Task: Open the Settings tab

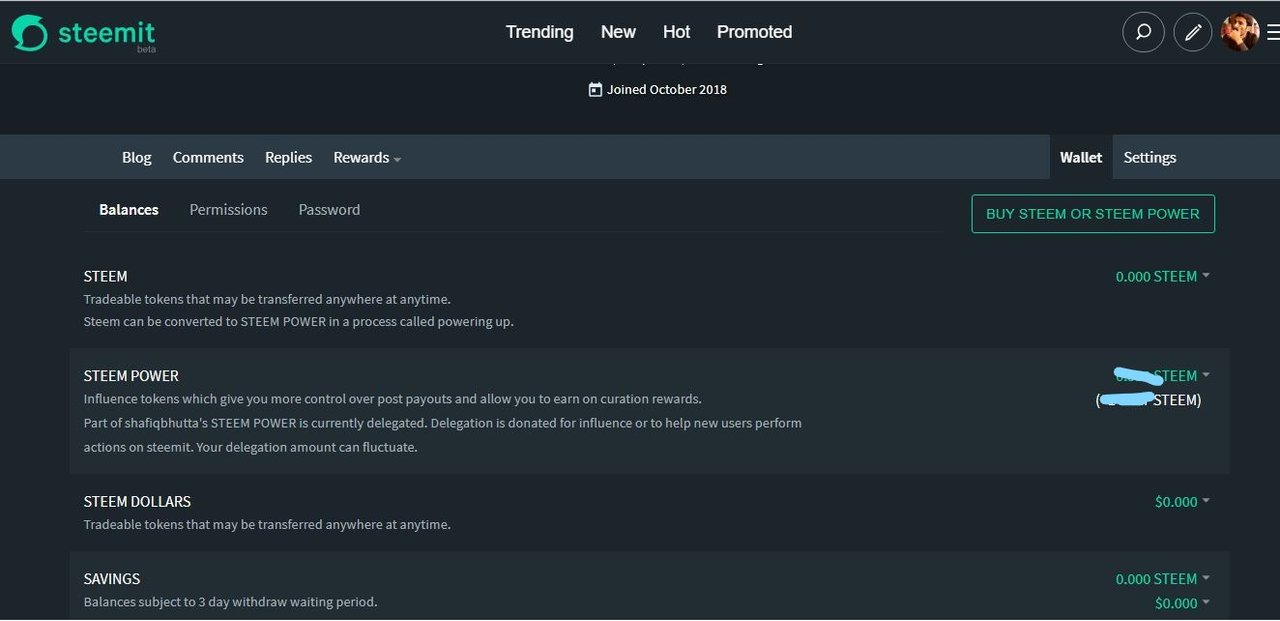Action: pyautogui.click(x=1150, y=158)
